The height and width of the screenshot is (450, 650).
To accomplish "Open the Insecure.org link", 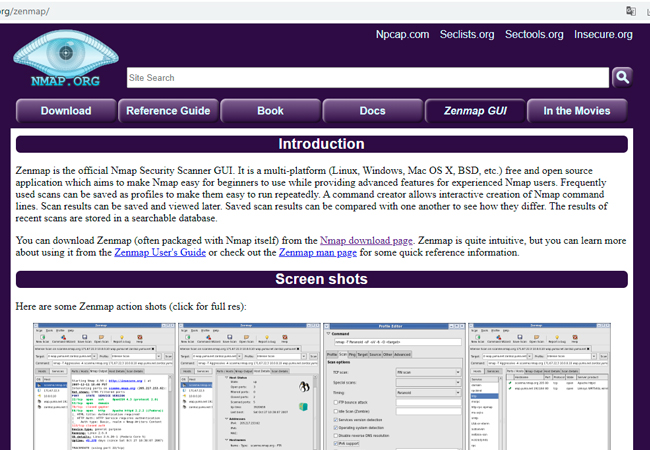I will coord(603,34).
